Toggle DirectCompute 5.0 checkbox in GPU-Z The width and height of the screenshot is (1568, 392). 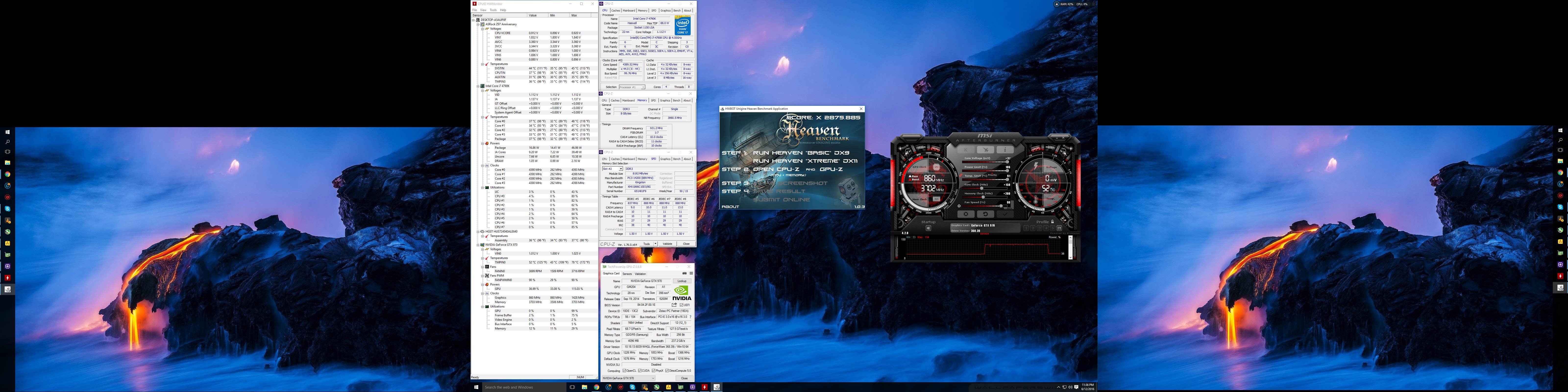(x=667, y=371)
